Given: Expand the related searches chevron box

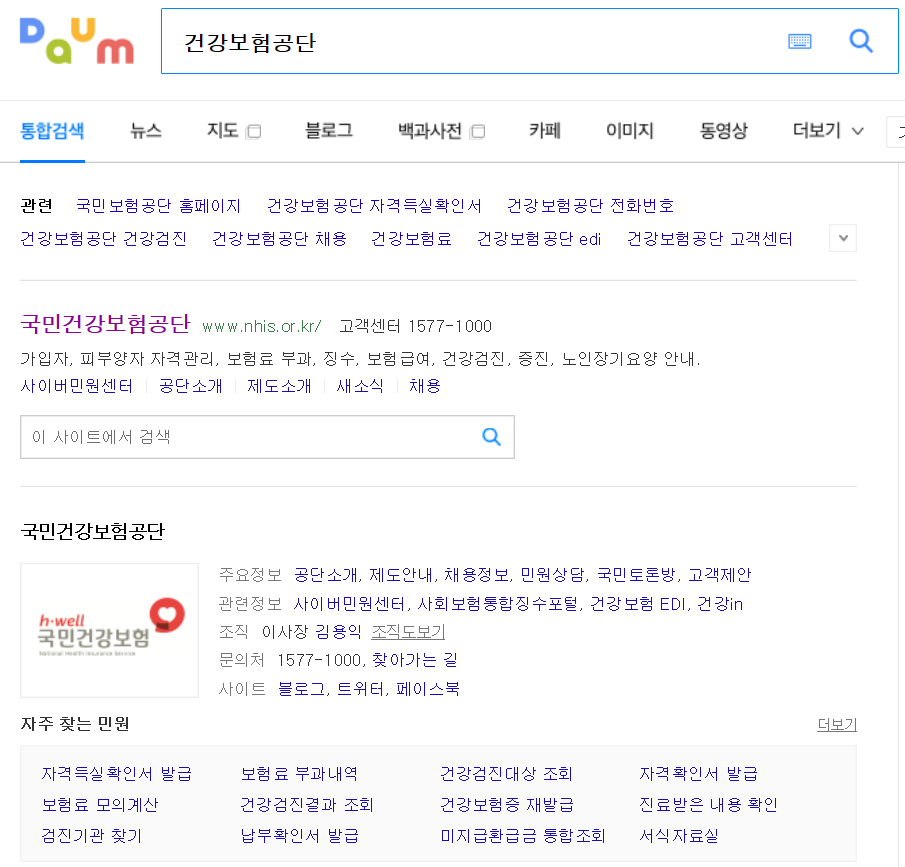Looking at the screenshot, I should coord(843,238).
